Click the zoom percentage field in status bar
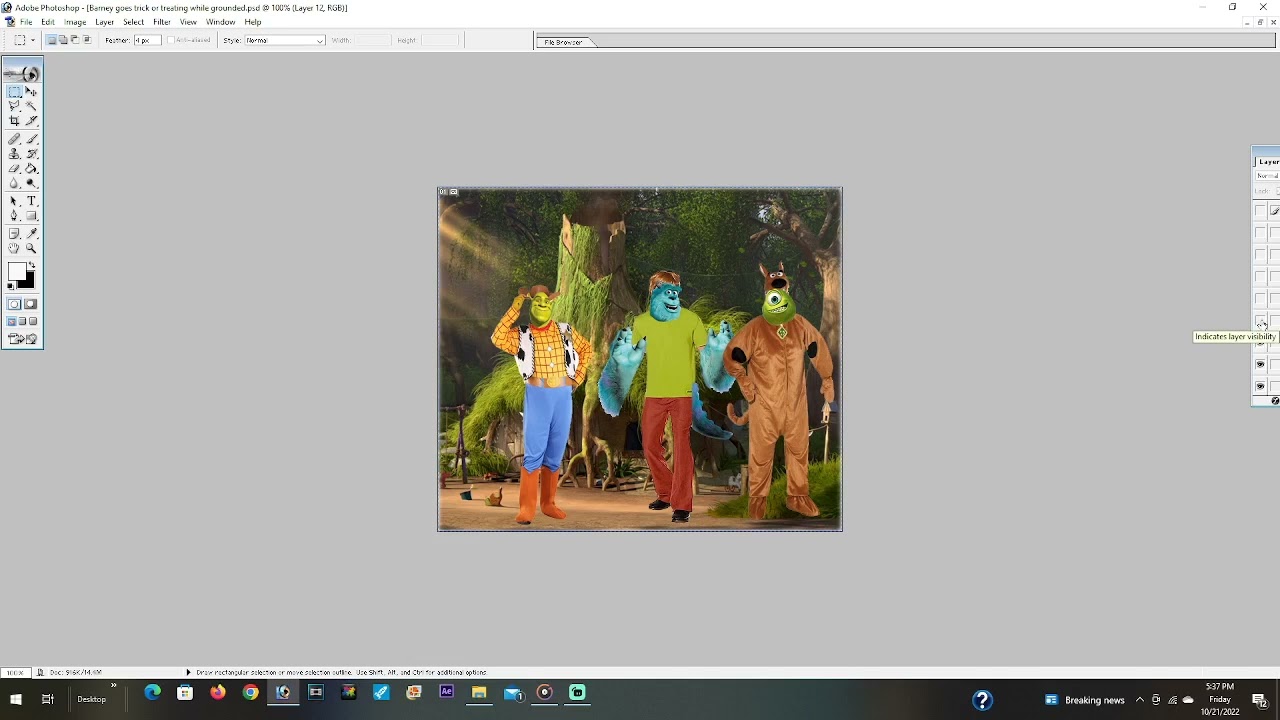Viewport: 1280px width, 720px height. 15,672
